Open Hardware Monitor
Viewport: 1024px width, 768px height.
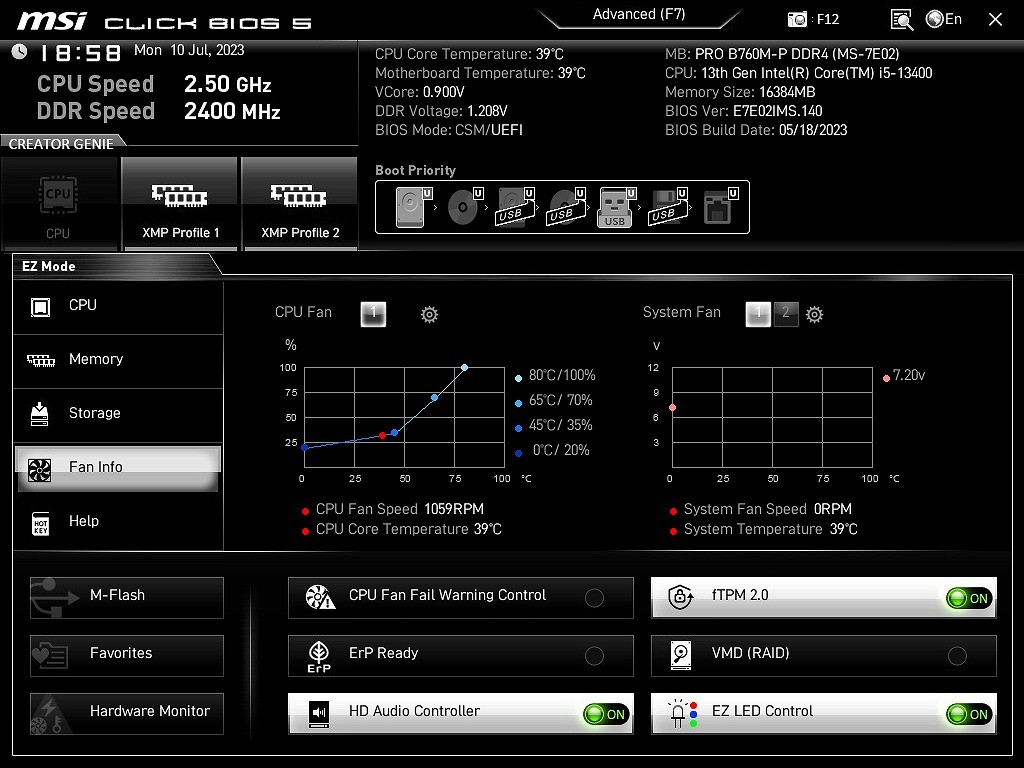(x=127, y=714)
